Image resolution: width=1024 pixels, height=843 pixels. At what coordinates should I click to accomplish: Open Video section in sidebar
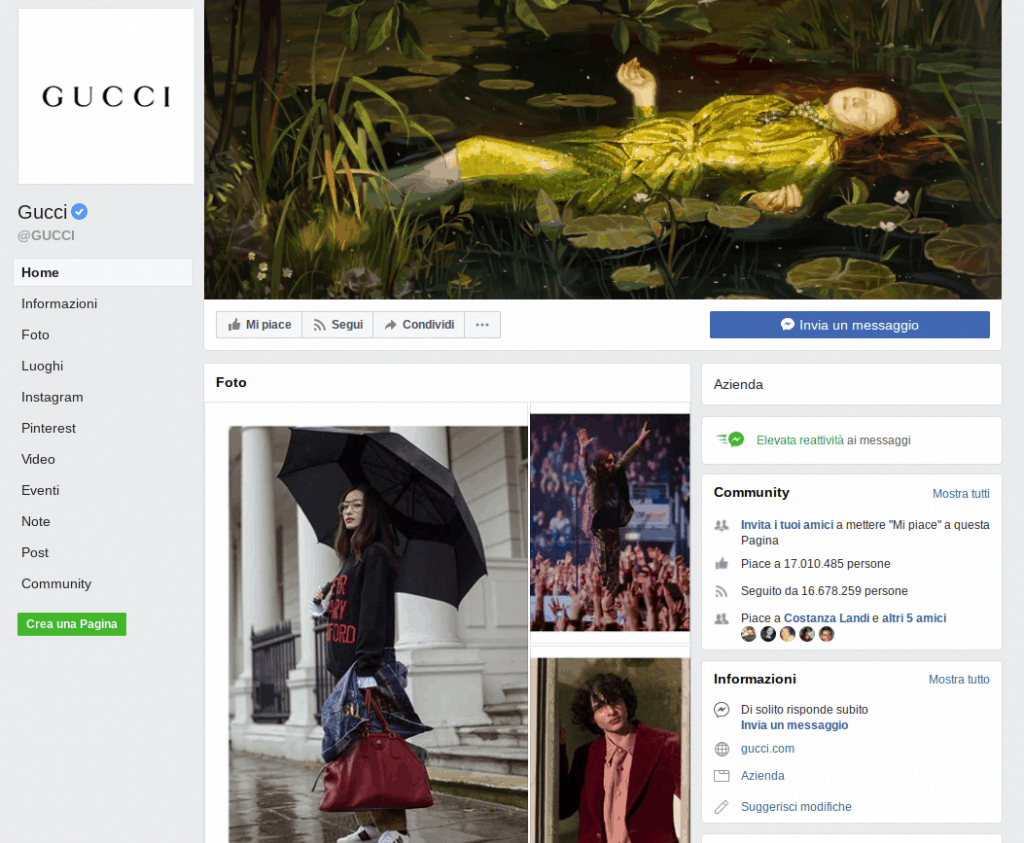(38, 459)
